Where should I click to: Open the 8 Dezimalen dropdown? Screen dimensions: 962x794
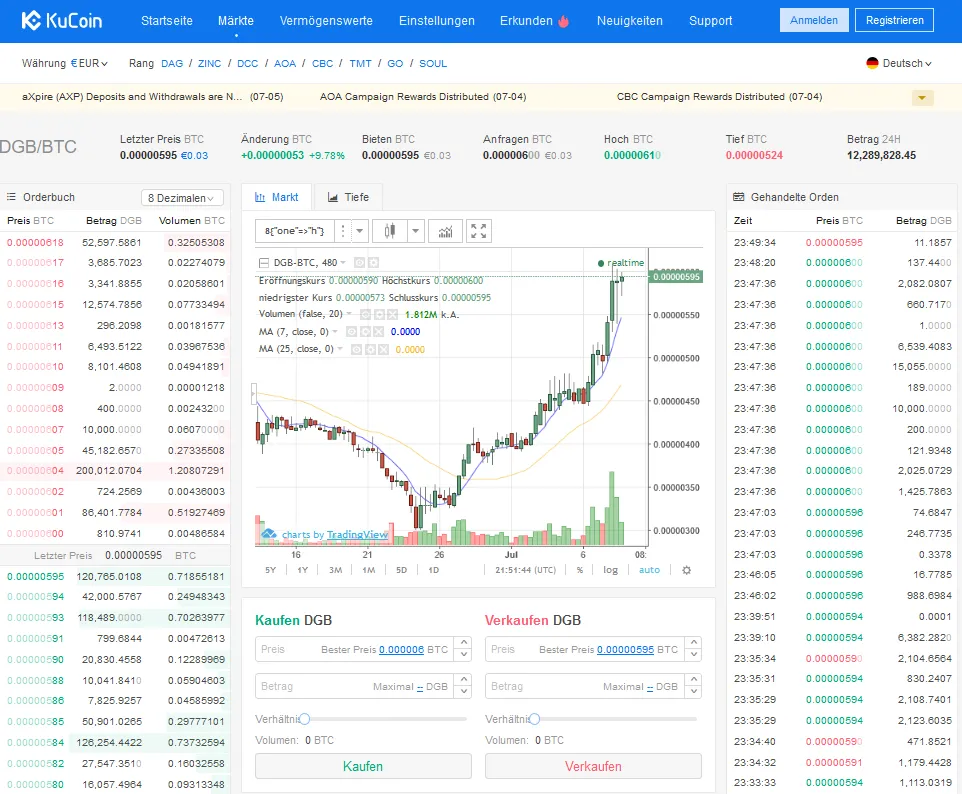182,198
